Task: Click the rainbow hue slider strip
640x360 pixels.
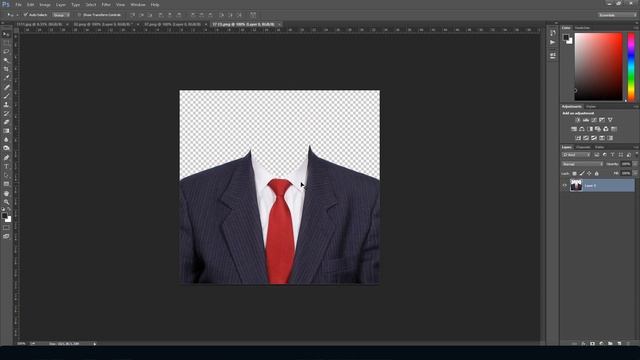Action: coord(631,67)
